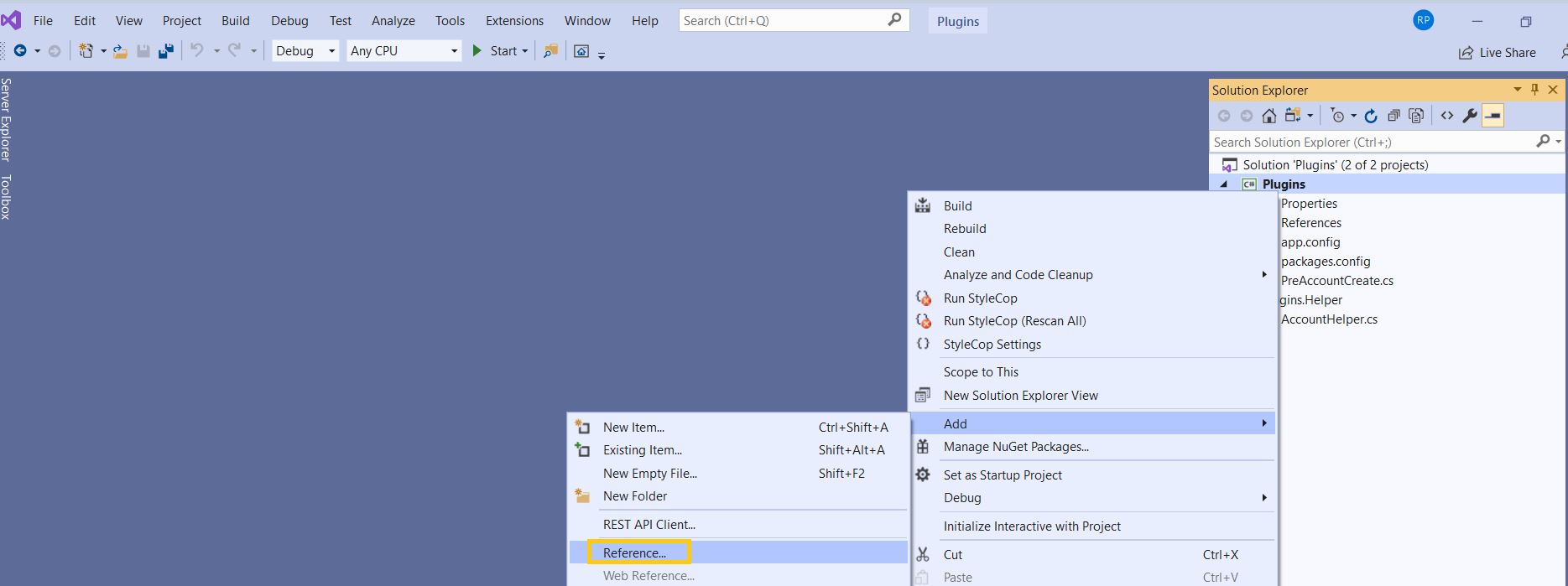Collapse the Plugins project tree node

coord(1223,184)
